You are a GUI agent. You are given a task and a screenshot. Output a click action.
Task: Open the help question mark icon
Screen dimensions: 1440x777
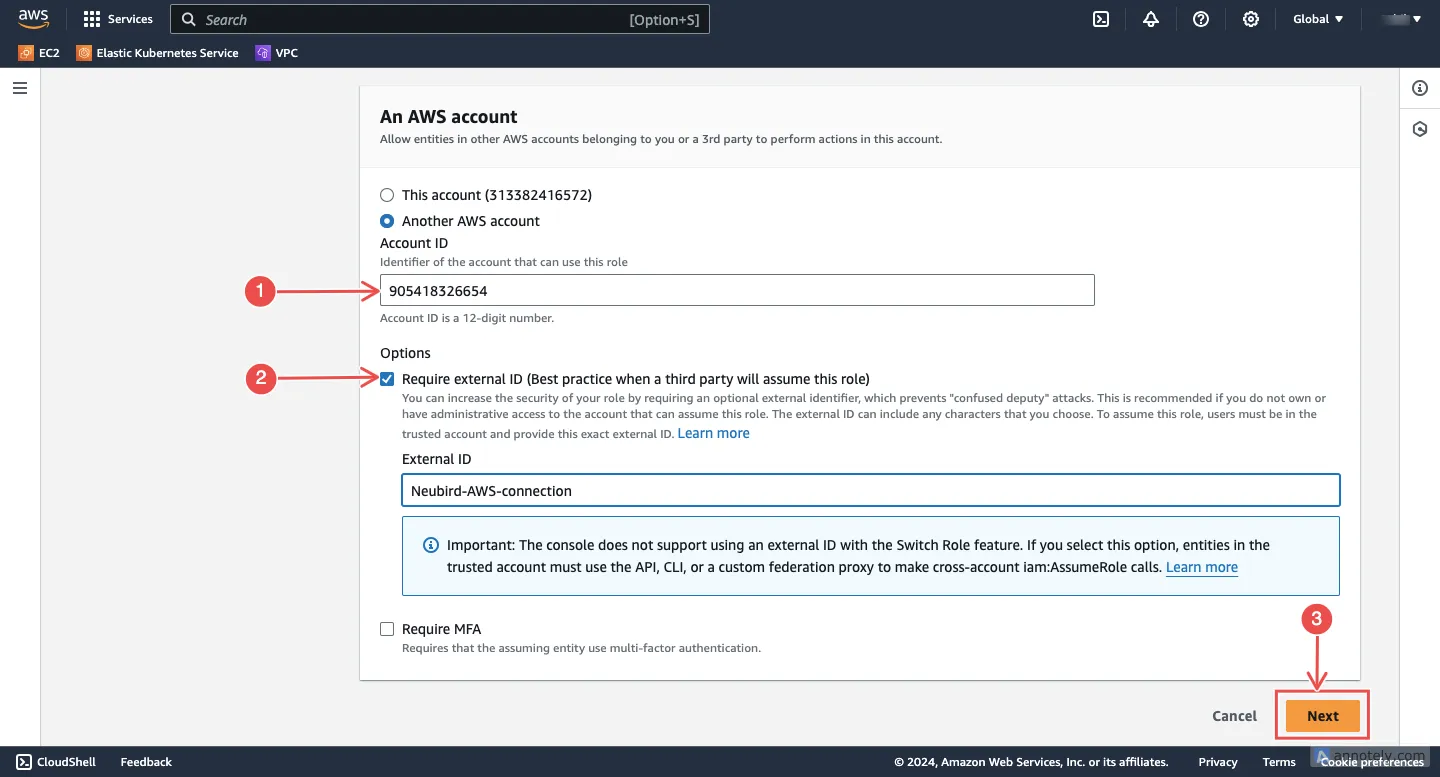(1201, 19)
